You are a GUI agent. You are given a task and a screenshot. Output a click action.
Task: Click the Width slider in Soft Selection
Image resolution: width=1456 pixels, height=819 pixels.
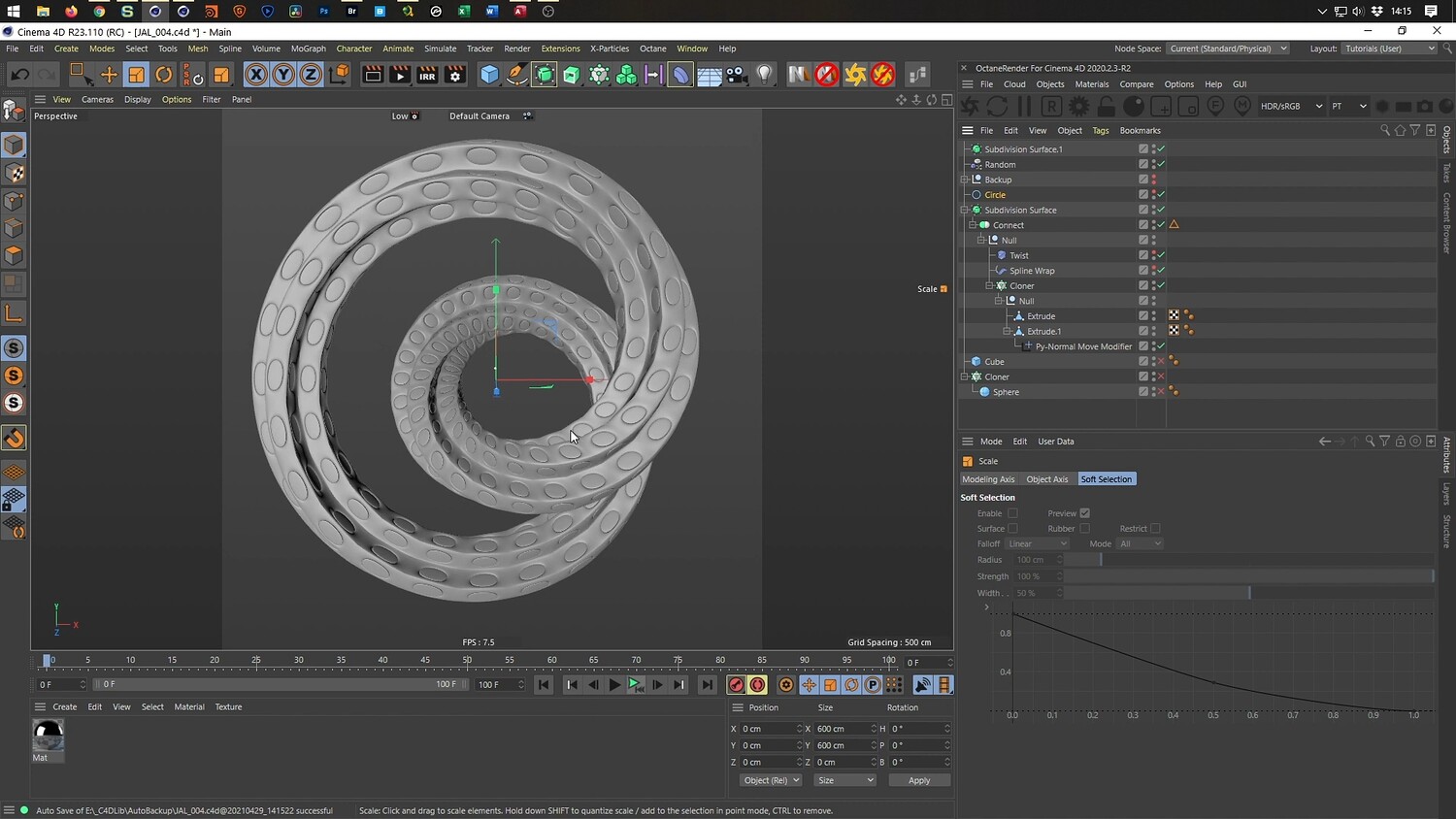(1248, 593)
